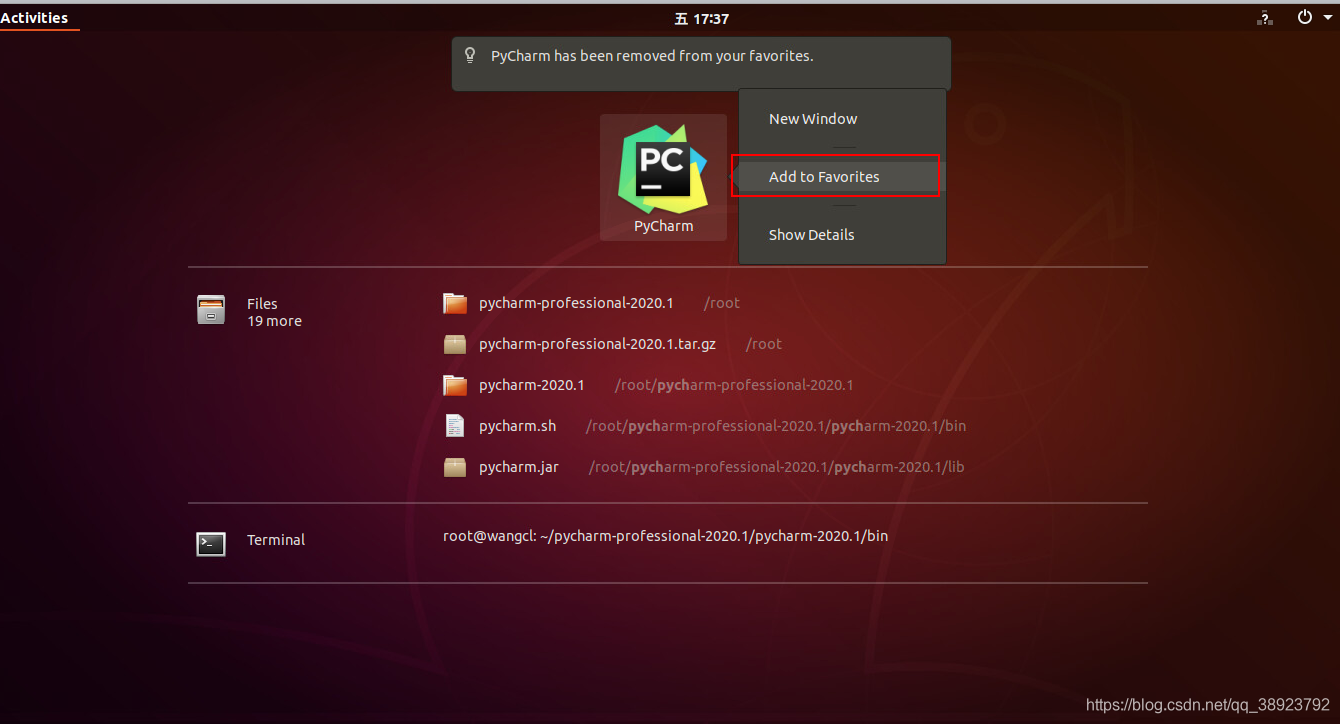Open the PyCharm application icon

[663, 177]
